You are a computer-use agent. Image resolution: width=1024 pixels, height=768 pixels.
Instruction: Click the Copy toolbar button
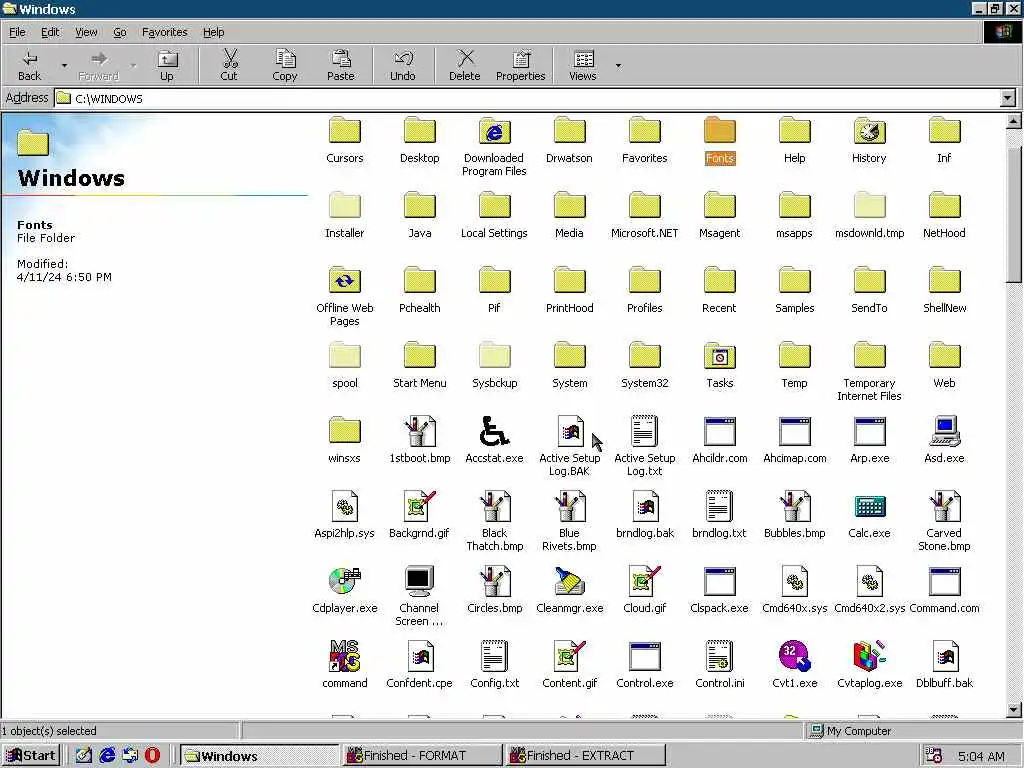tap(285, 65)
